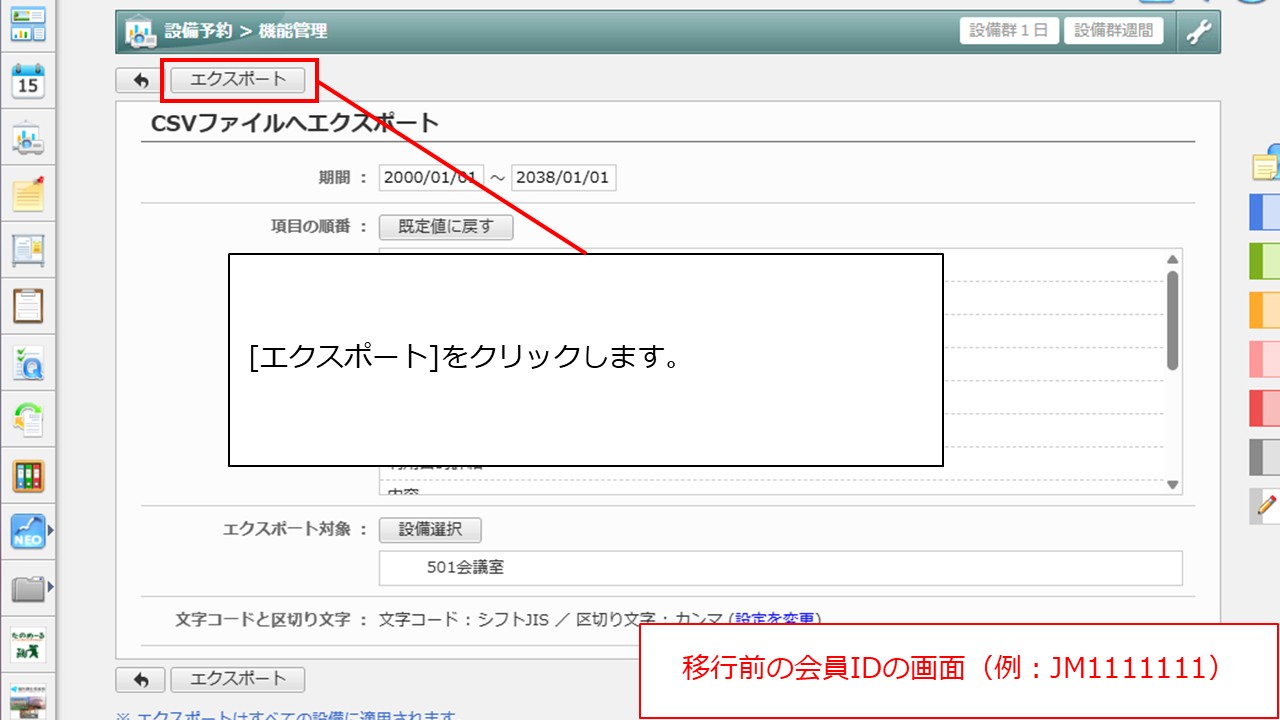The width and height of the screenshot is (1280, 720).
Task: Open the yellow sticky note icon in sidebar
Action: [x=28, y=193]
